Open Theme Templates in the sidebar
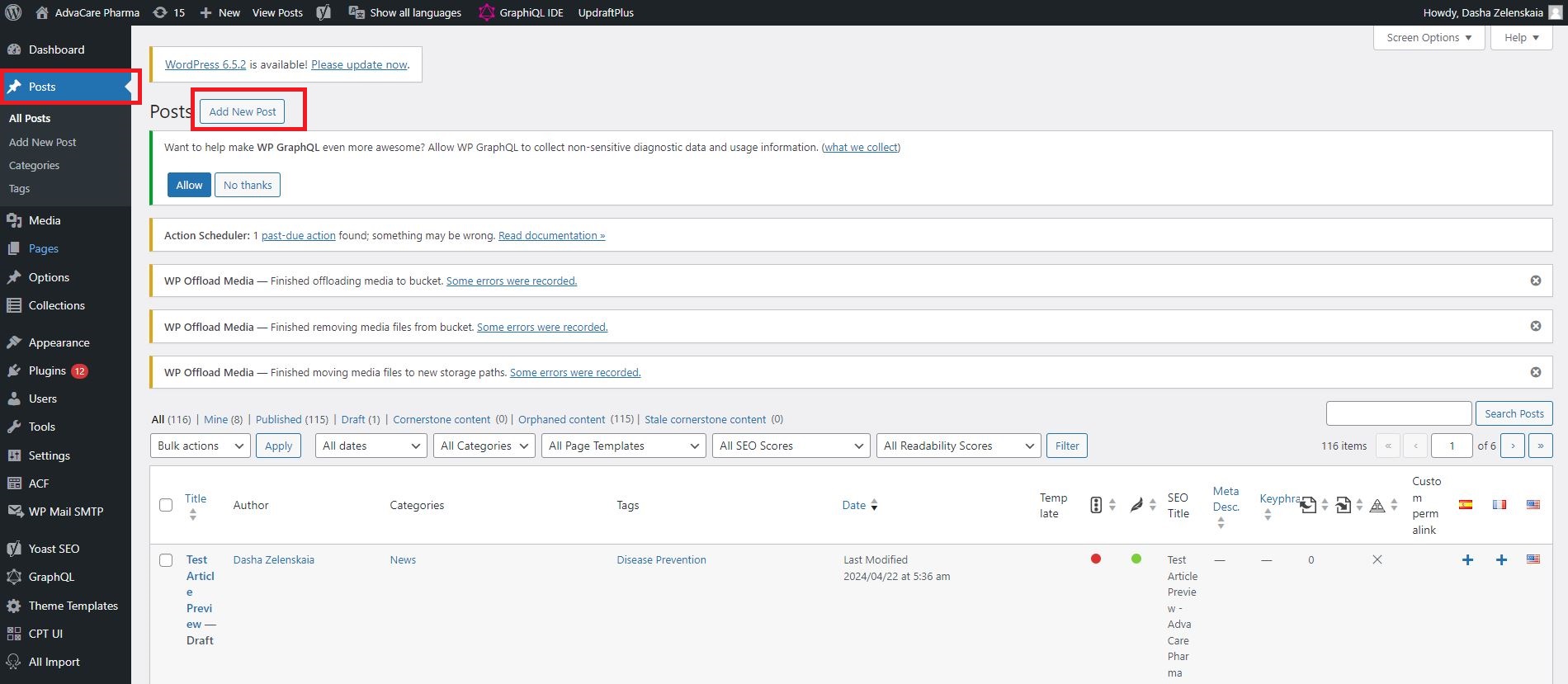Image resolution: width=1568 pixels, height=684 pixels. (x=73, y=606)
